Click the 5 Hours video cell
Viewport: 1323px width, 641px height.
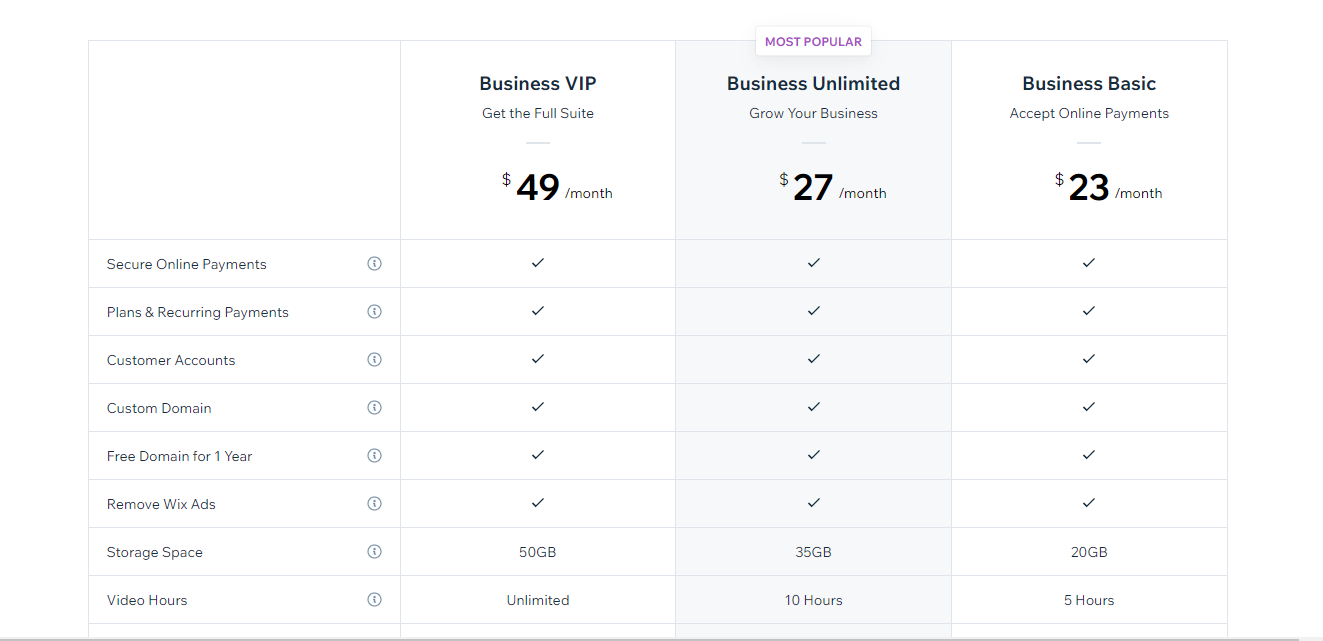click(x=1089, y=600)
